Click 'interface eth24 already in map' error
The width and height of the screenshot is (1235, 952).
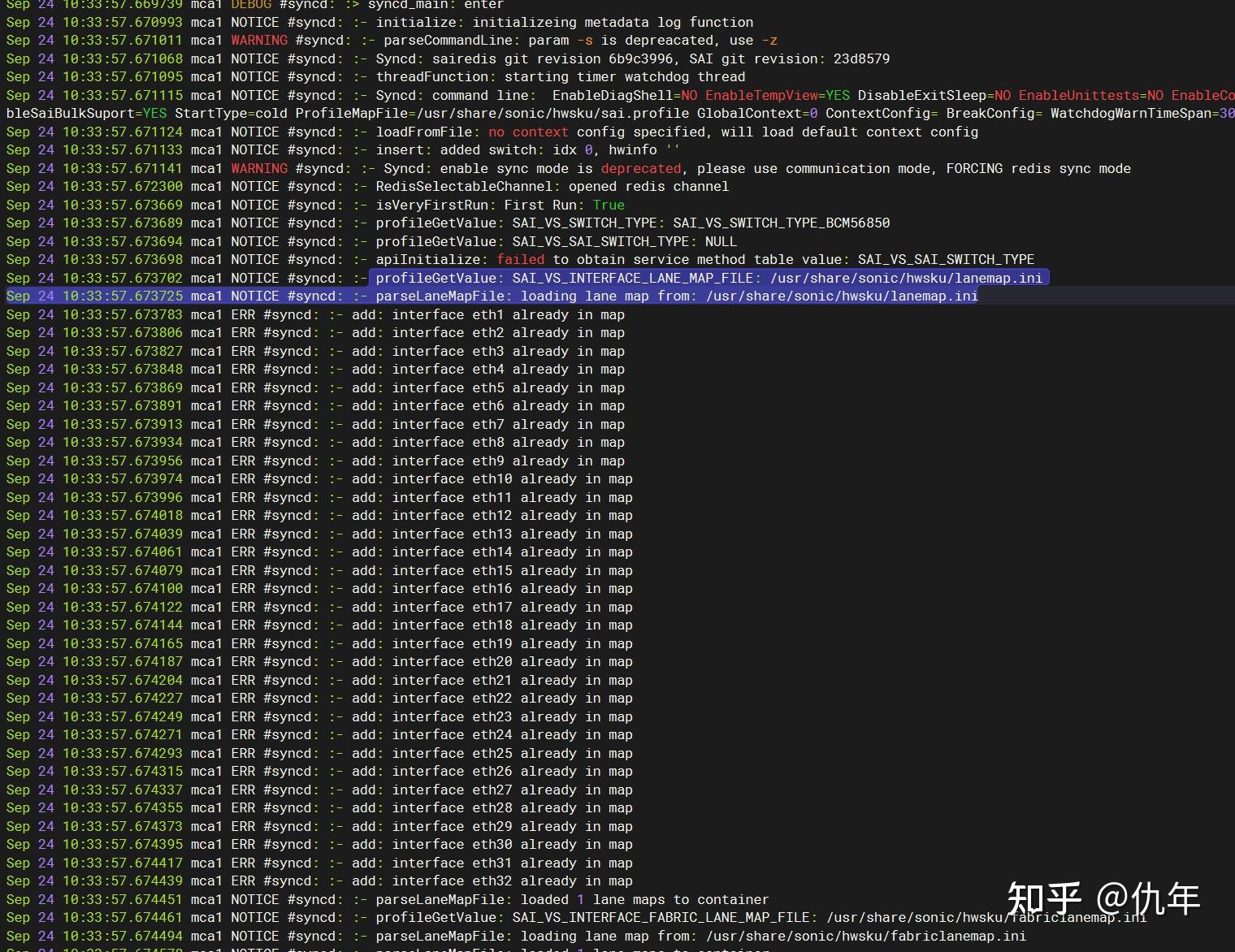513,734
